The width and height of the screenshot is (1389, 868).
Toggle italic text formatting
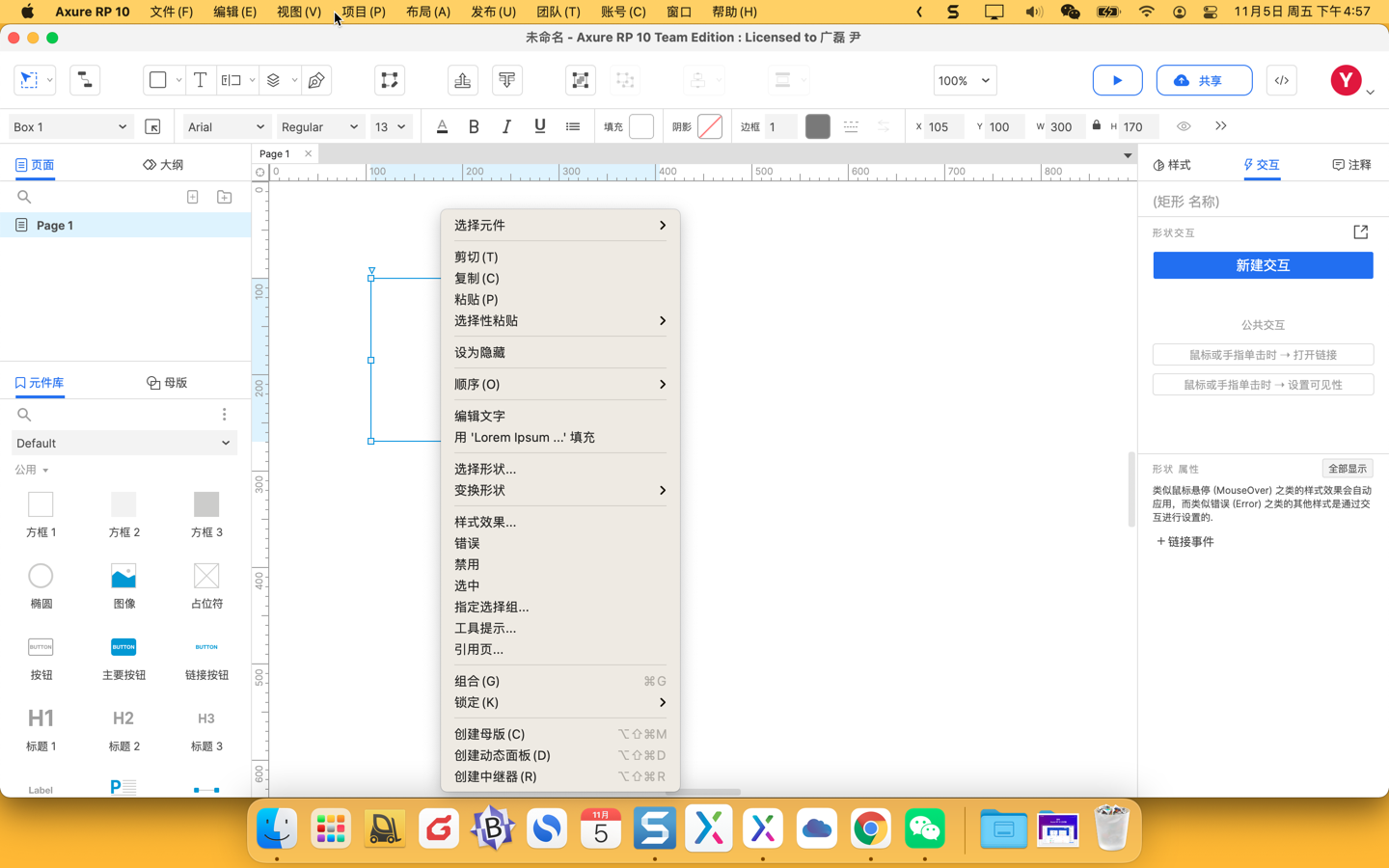pyautogui.click(x=506, y=126)
